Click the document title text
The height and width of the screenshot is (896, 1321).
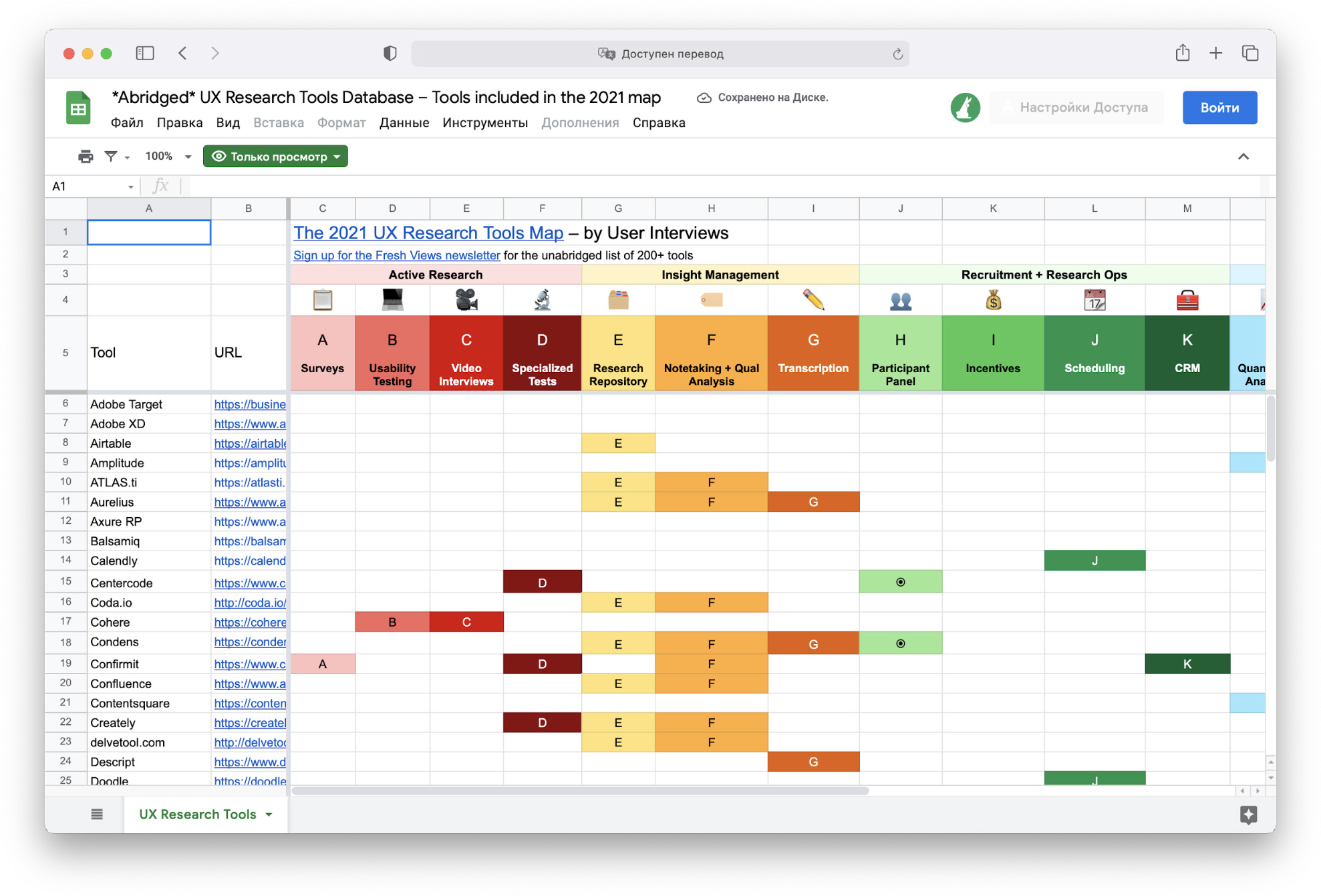[386, 98]
